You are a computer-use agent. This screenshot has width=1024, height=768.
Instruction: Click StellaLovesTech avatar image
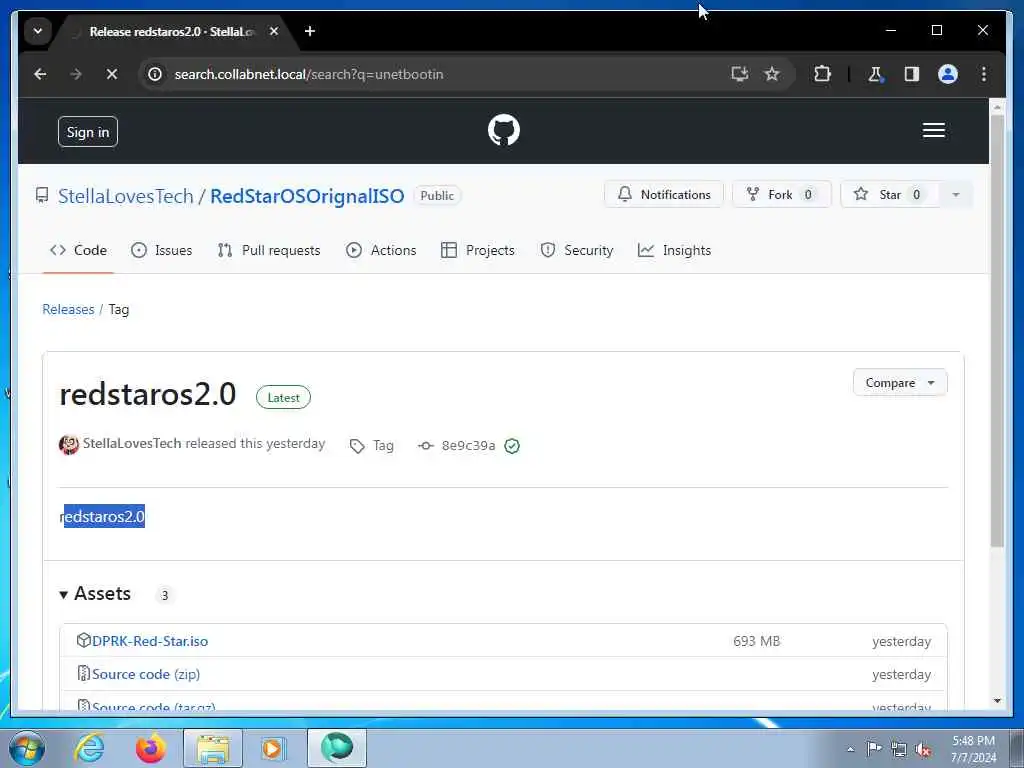pyautogui.click(x=69, y=445)
